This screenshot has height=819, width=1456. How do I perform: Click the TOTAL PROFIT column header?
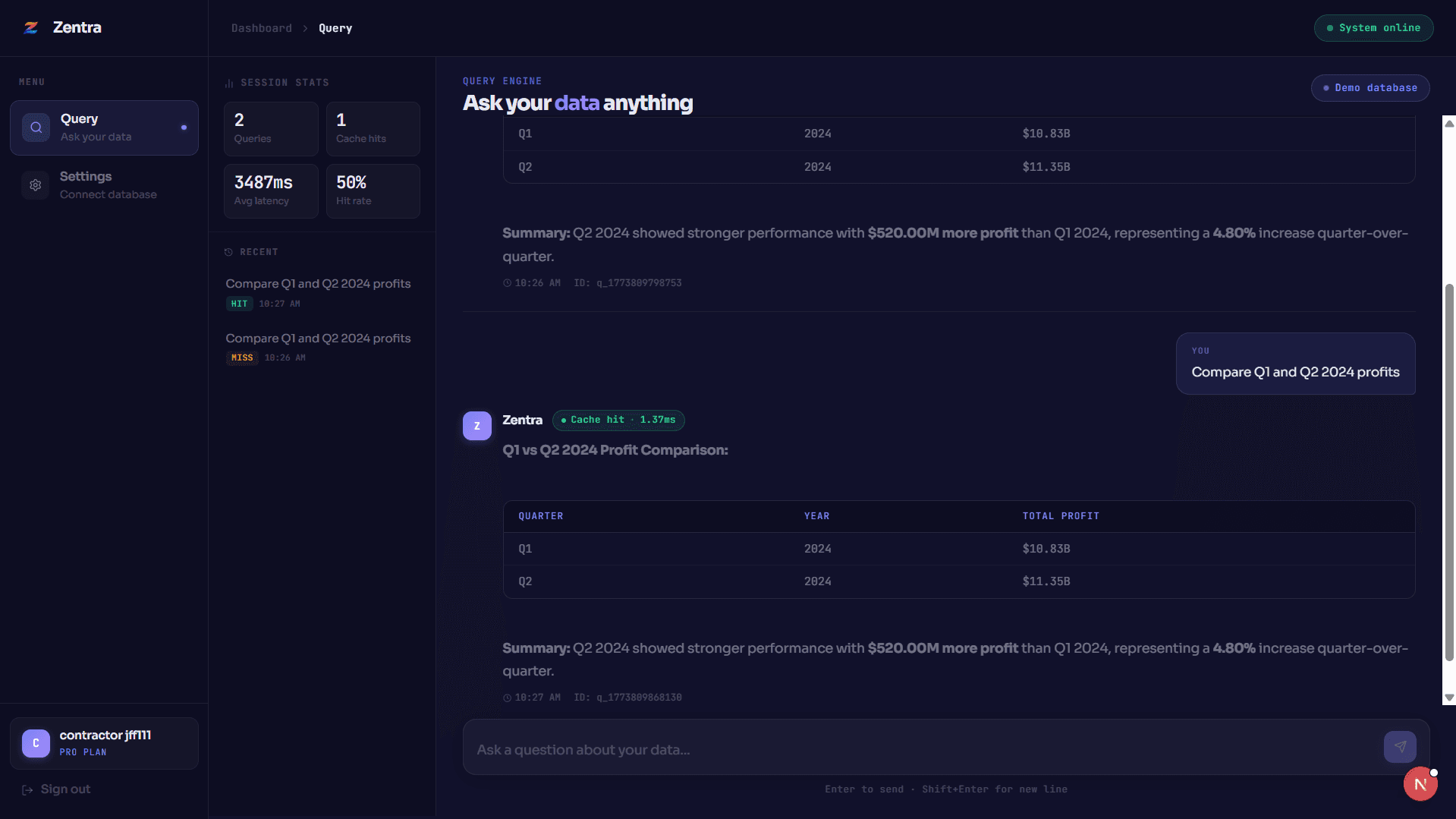point(1061,516)
